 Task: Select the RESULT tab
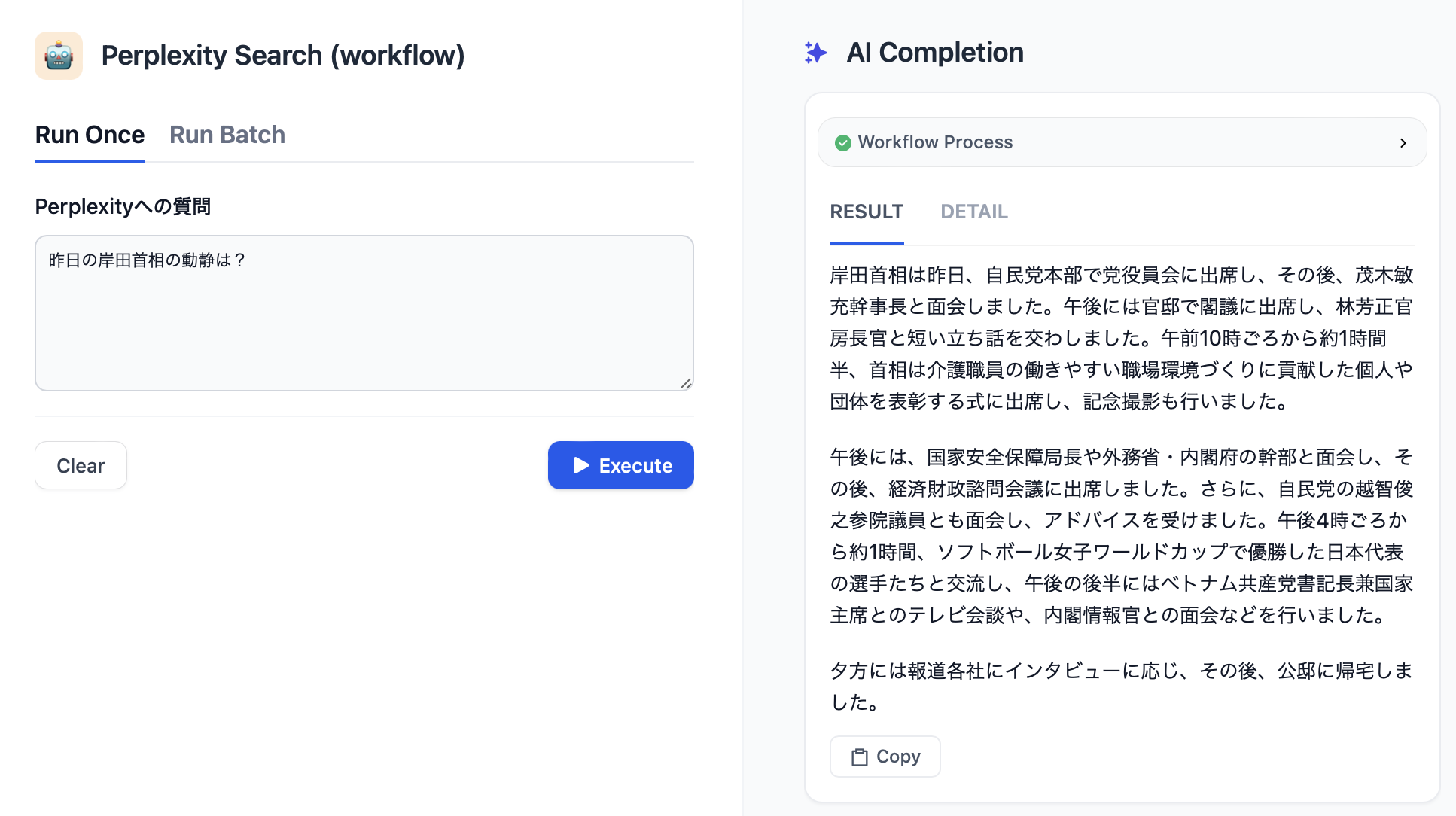(867, 212)
